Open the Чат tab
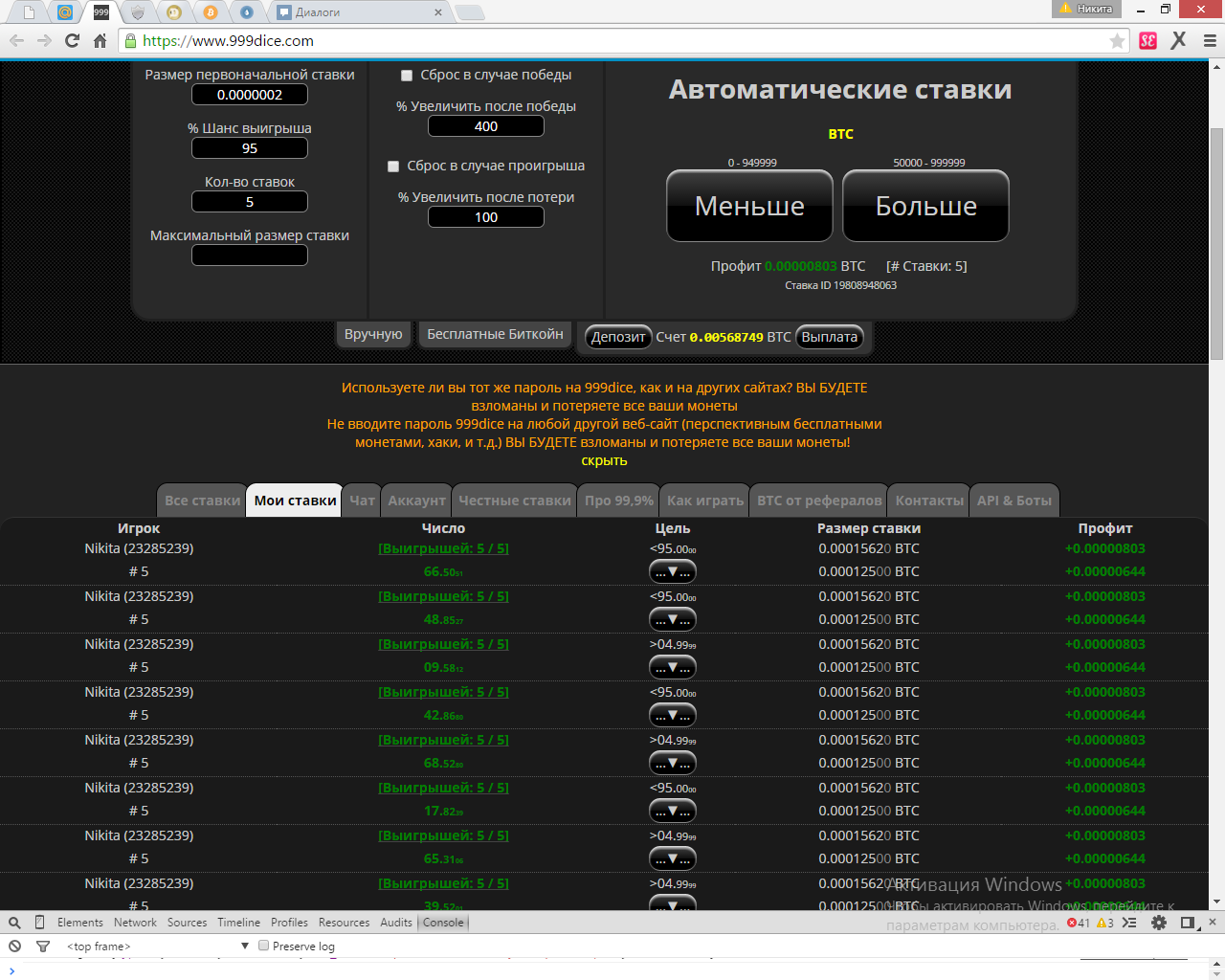Viewport: 1225px width, 980px height. (363, 501)
